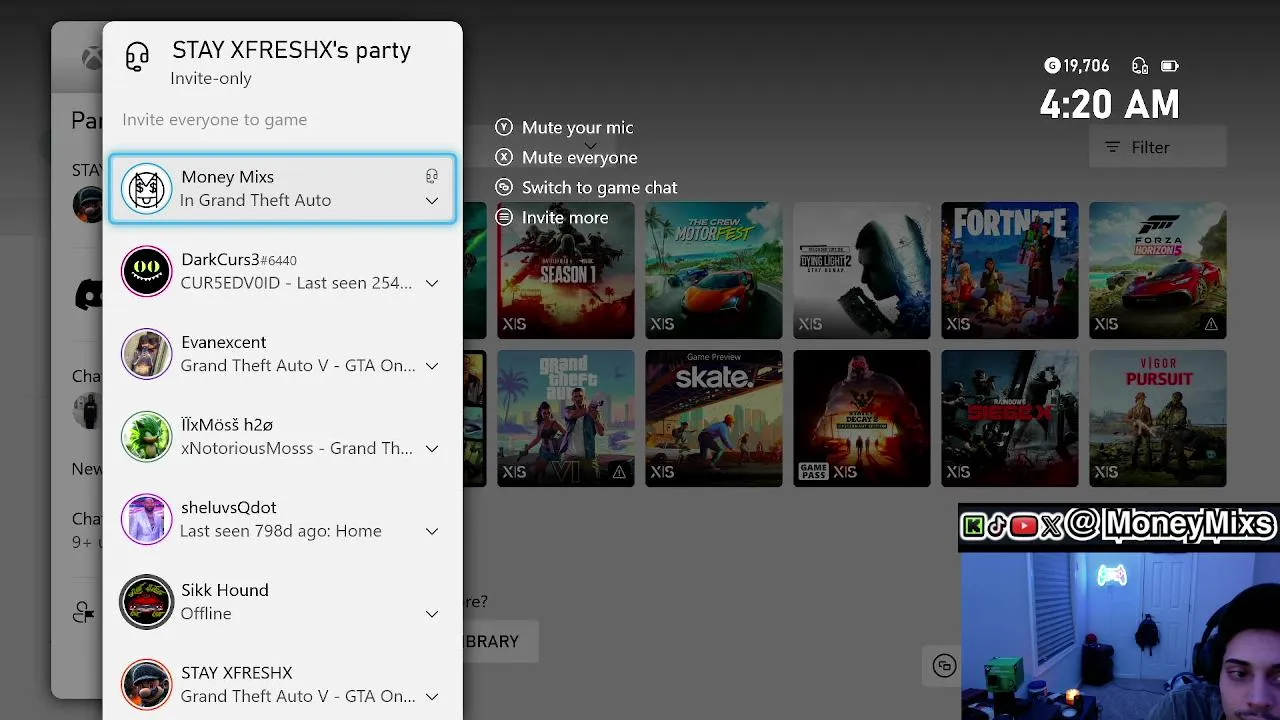Click the headset status icon near the clock
Viewport: 1280px width, 720px height.
pyautogui.click(x=1140, y=66)
